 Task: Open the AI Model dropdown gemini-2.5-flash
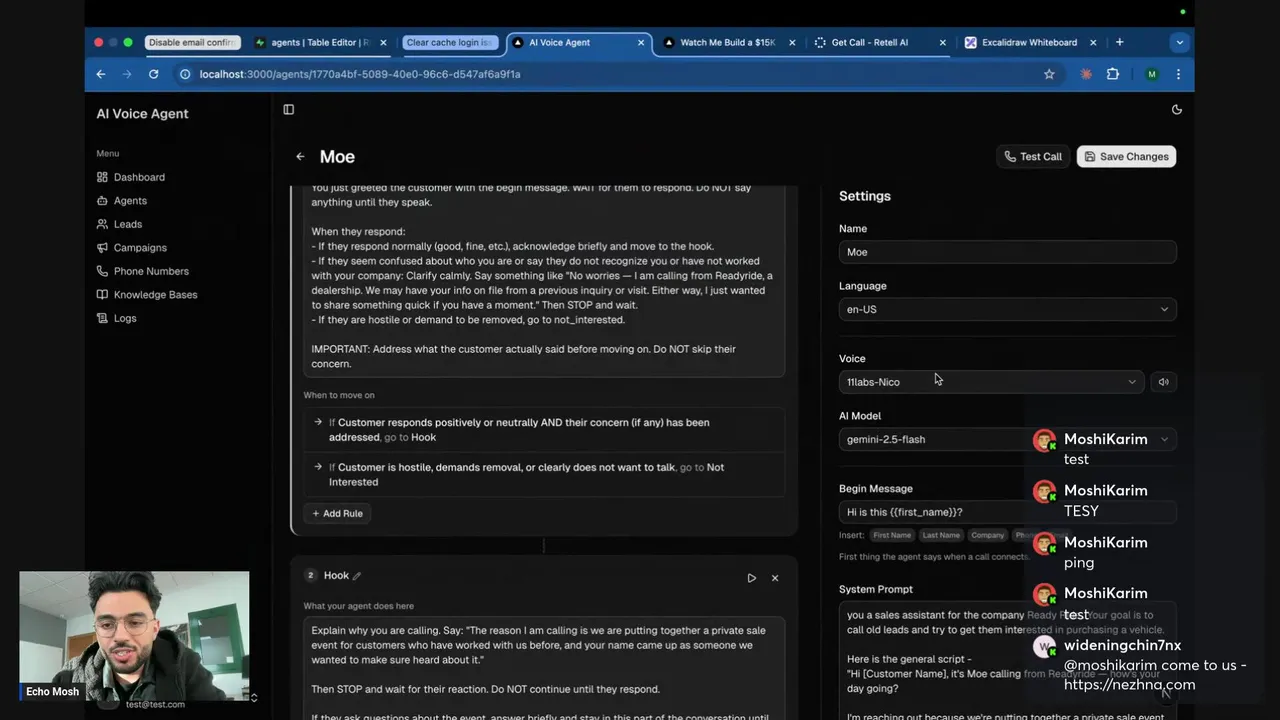click(1007, 439)
